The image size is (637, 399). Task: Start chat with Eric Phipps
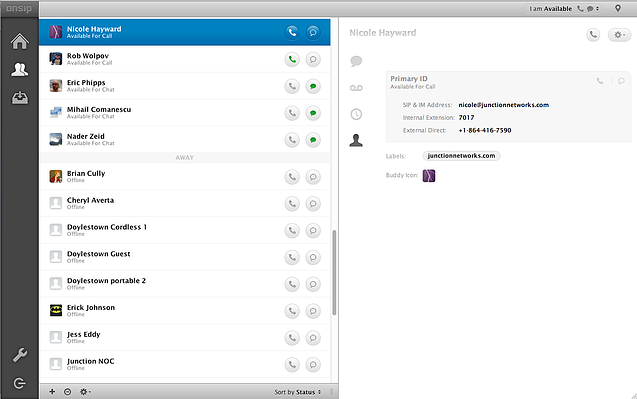click(x=313, y=86)
